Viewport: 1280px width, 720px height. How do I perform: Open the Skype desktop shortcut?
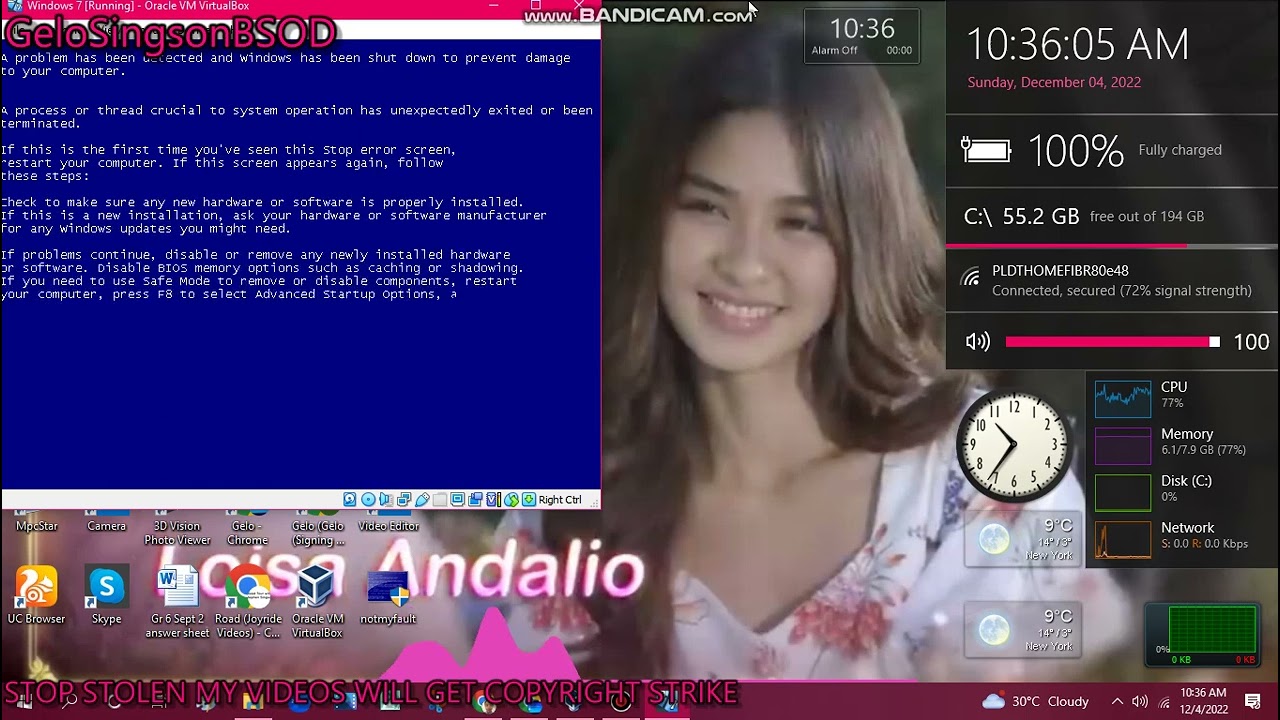[x=106, y=595]
